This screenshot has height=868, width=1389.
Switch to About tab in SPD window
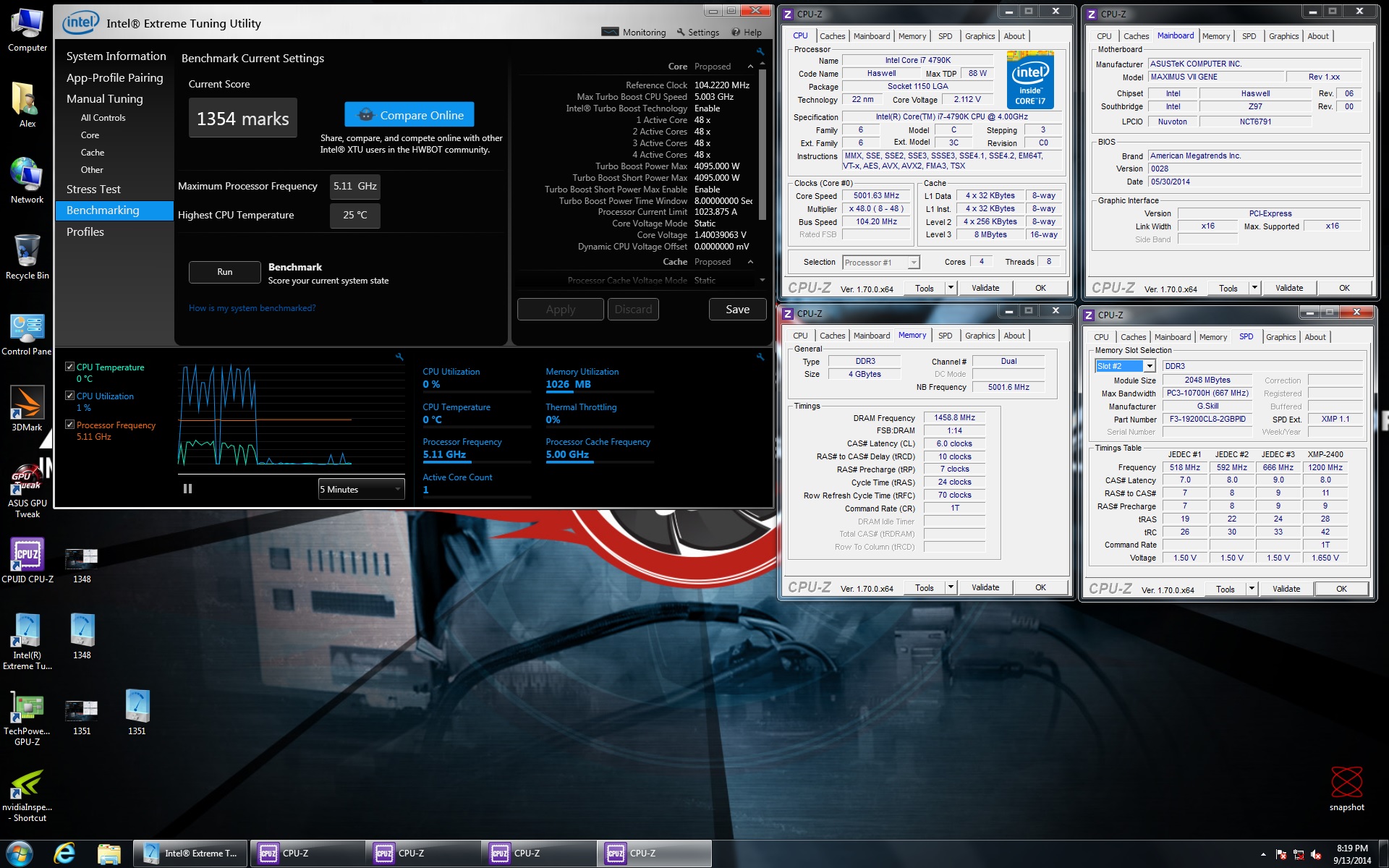(1314, 337)
